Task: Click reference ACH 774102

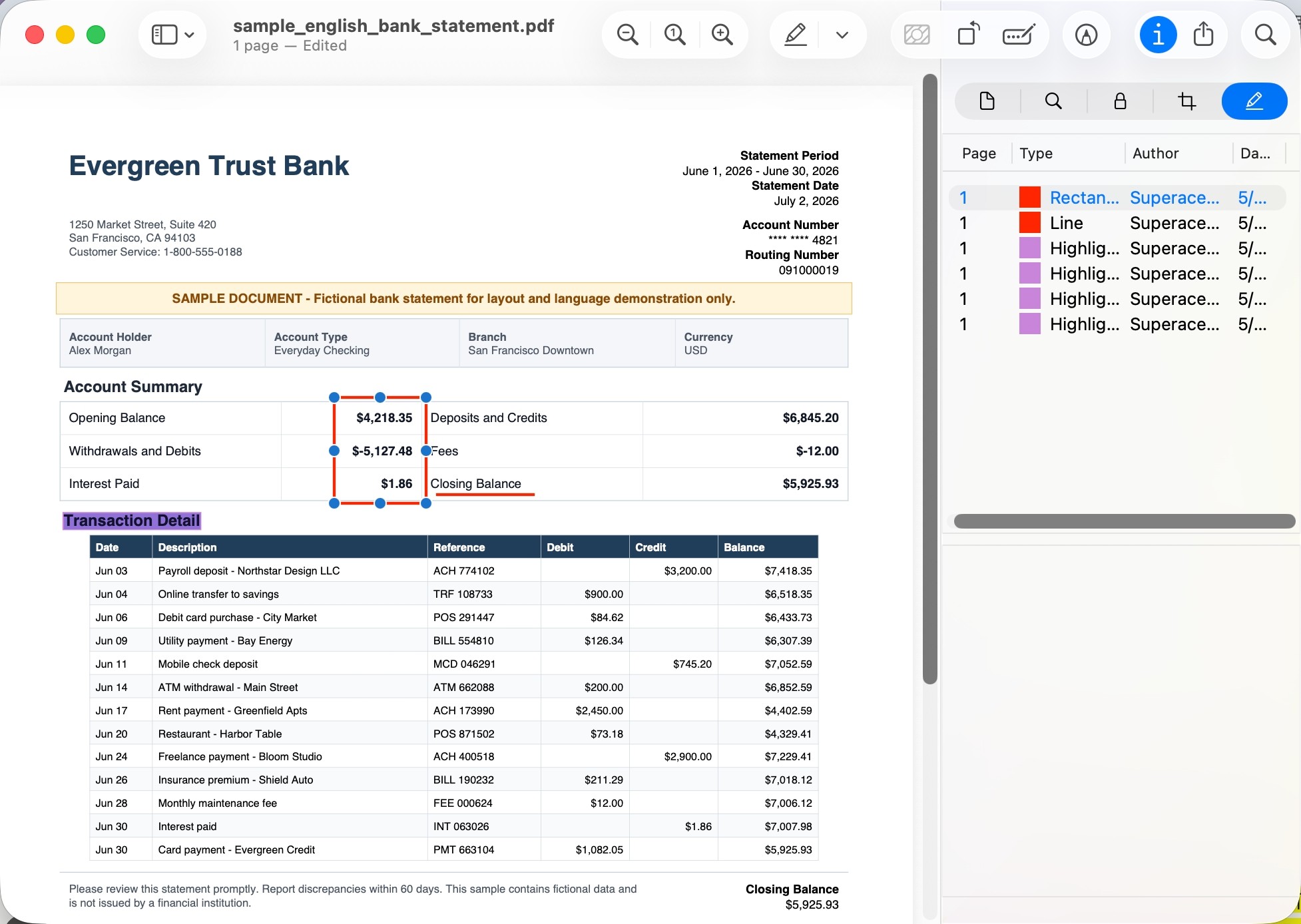Action: 463,571
